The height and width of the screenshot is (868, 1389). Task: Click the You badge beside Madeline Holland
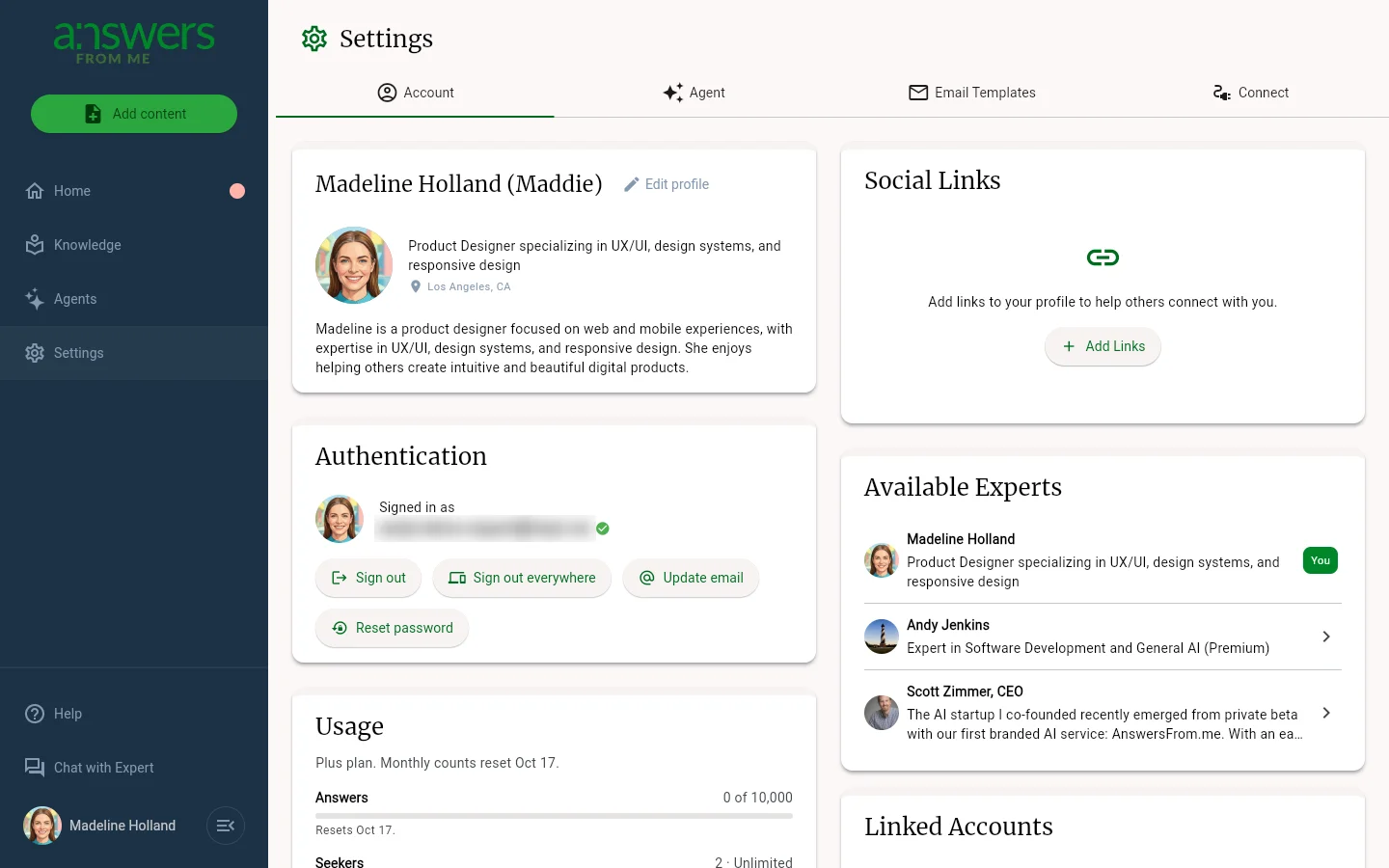pyautogui.click(x=1321, y=560)
